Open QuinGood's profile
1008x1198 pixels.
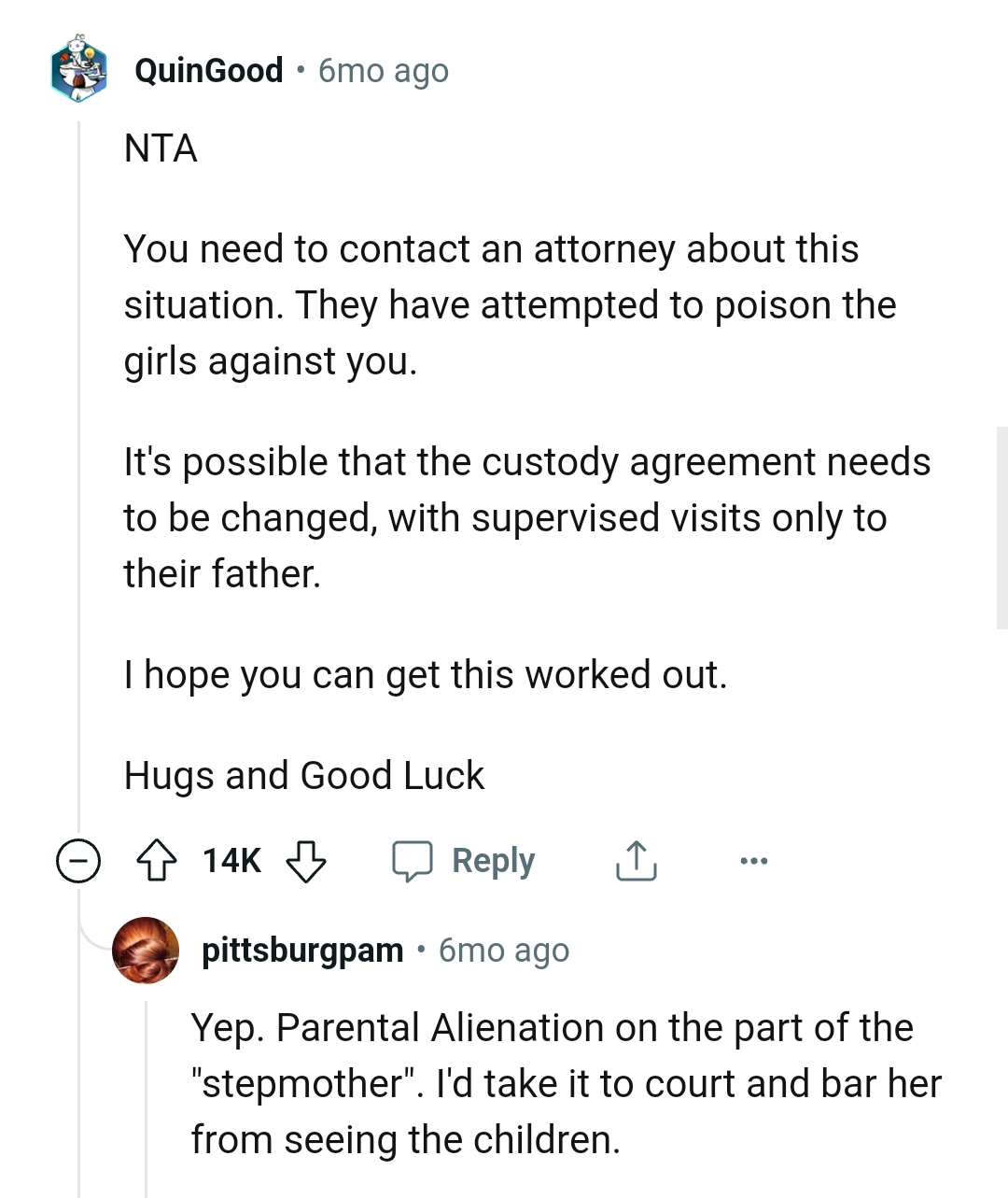(x=209, y=70)
